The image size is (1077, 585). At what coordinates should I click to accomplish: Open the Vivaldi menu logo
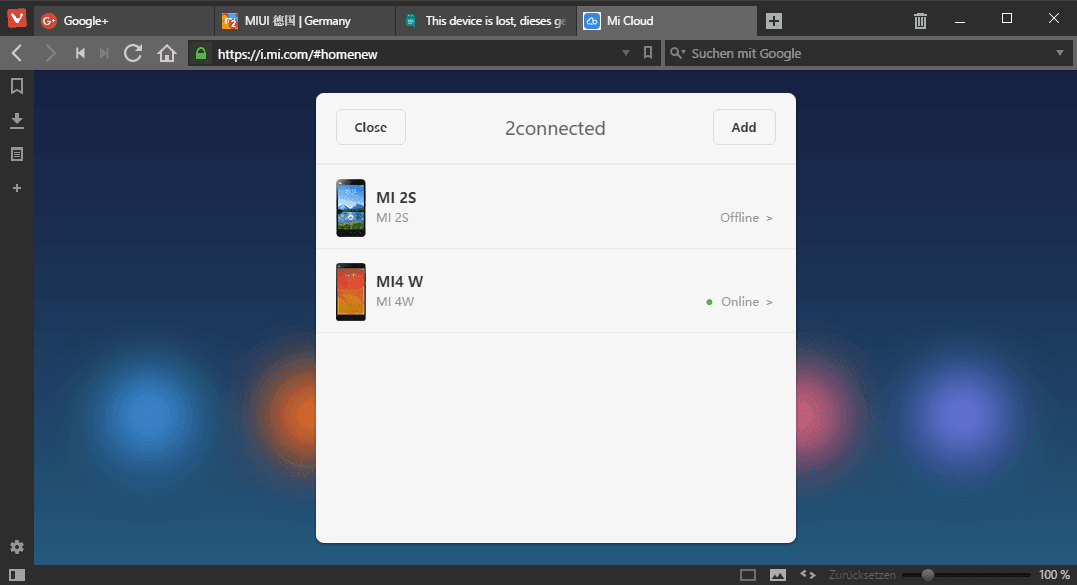pos(16,19)
